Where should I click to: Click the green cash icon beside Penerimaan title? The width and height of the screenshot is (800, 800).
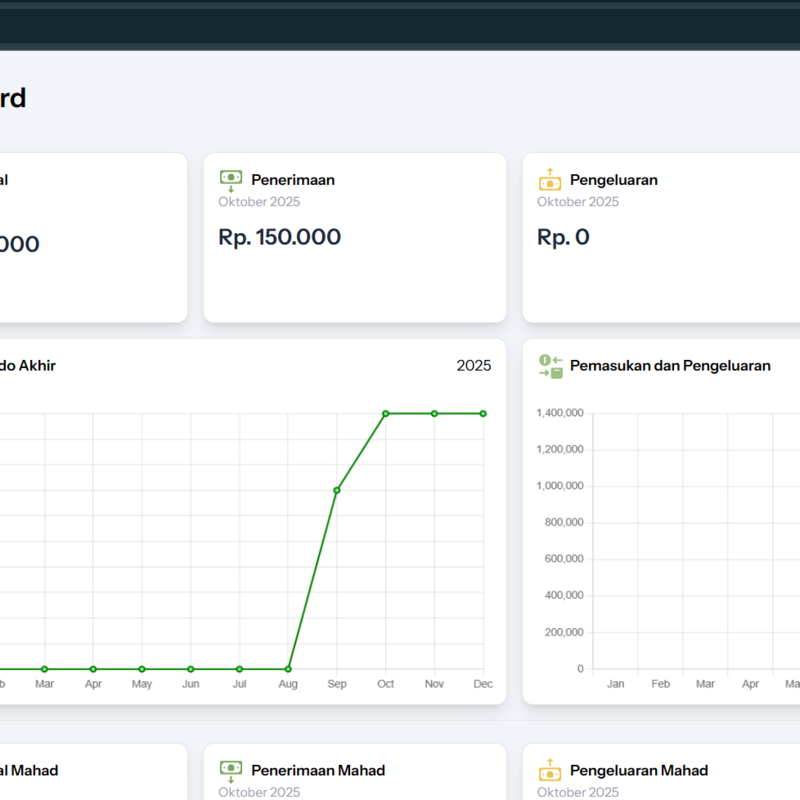[230, 180]
